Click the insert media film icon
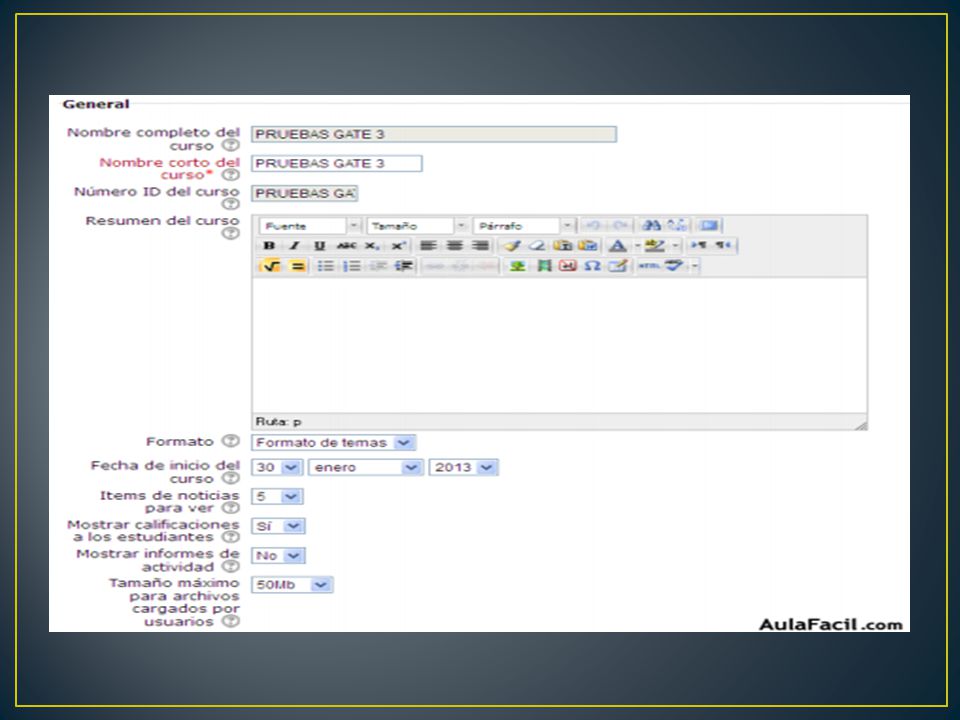This screenshot has width=960, height=720. 544,266
